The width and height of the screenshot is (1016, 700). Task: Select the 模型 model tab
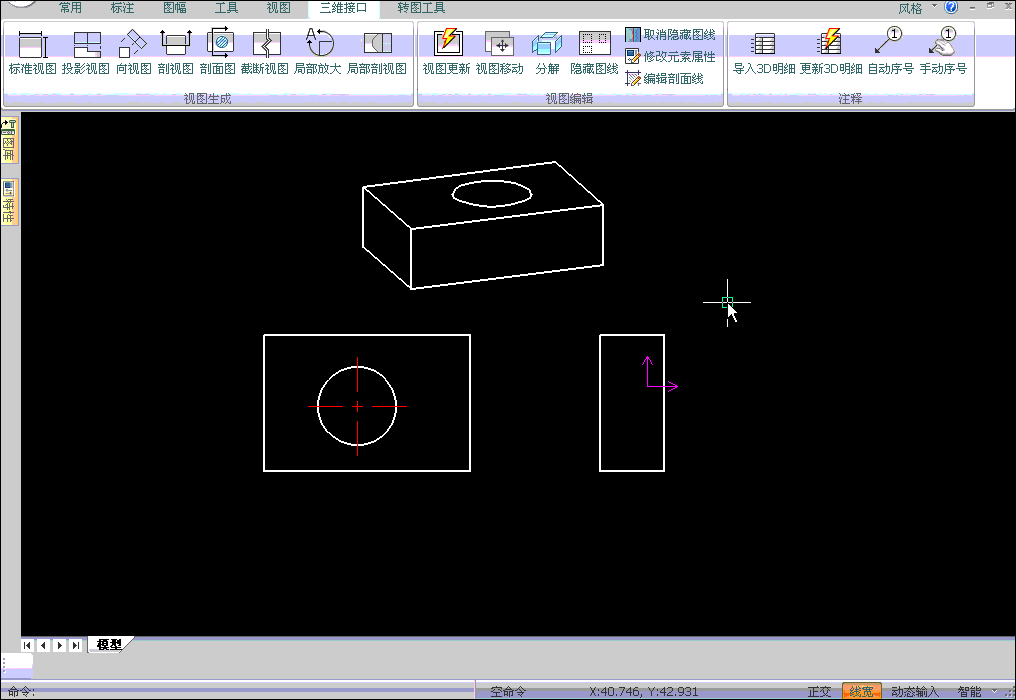[x=109, y=644]
